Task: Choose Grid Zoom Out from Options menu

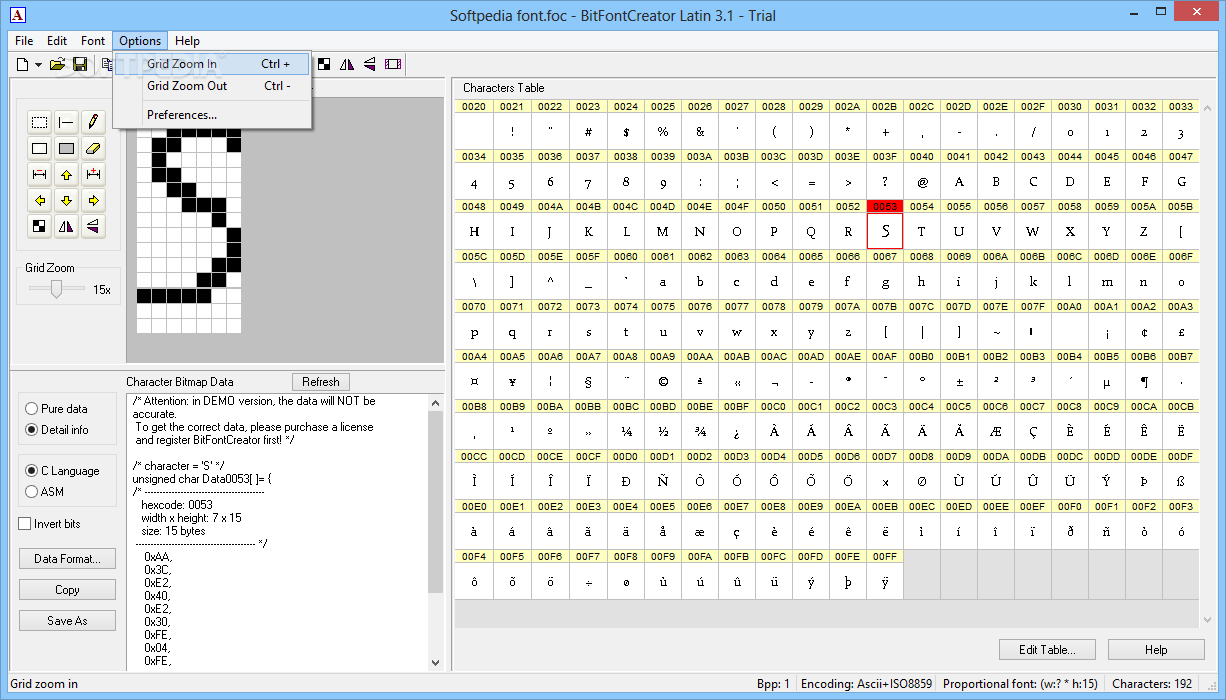Action: tap(212, 86)
